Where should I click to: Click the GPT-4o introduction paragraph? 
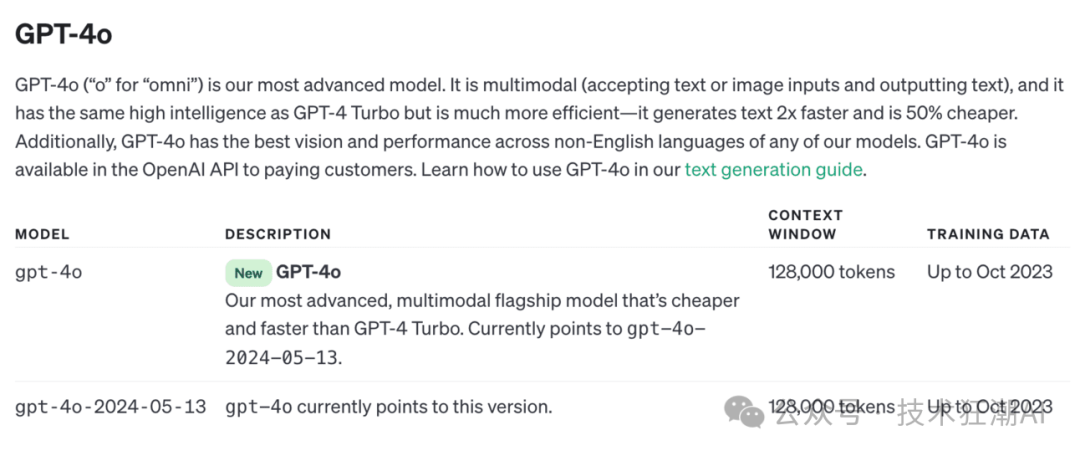(x=539, y=127)
